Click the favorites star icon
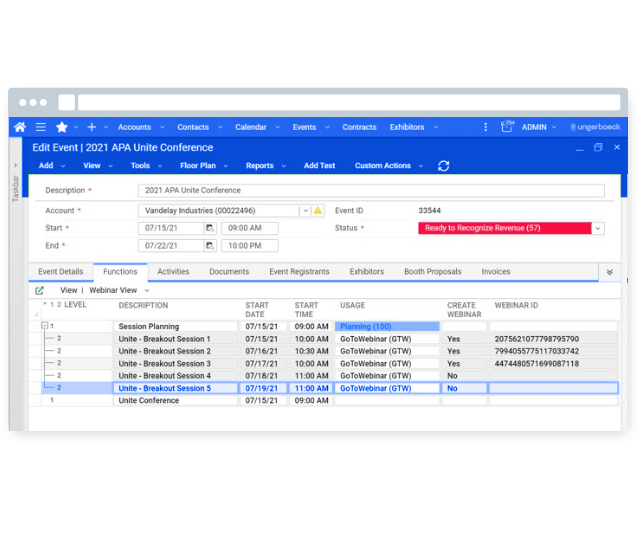The height and width of the screenshot is (540, 640). (x=62, y=127)
